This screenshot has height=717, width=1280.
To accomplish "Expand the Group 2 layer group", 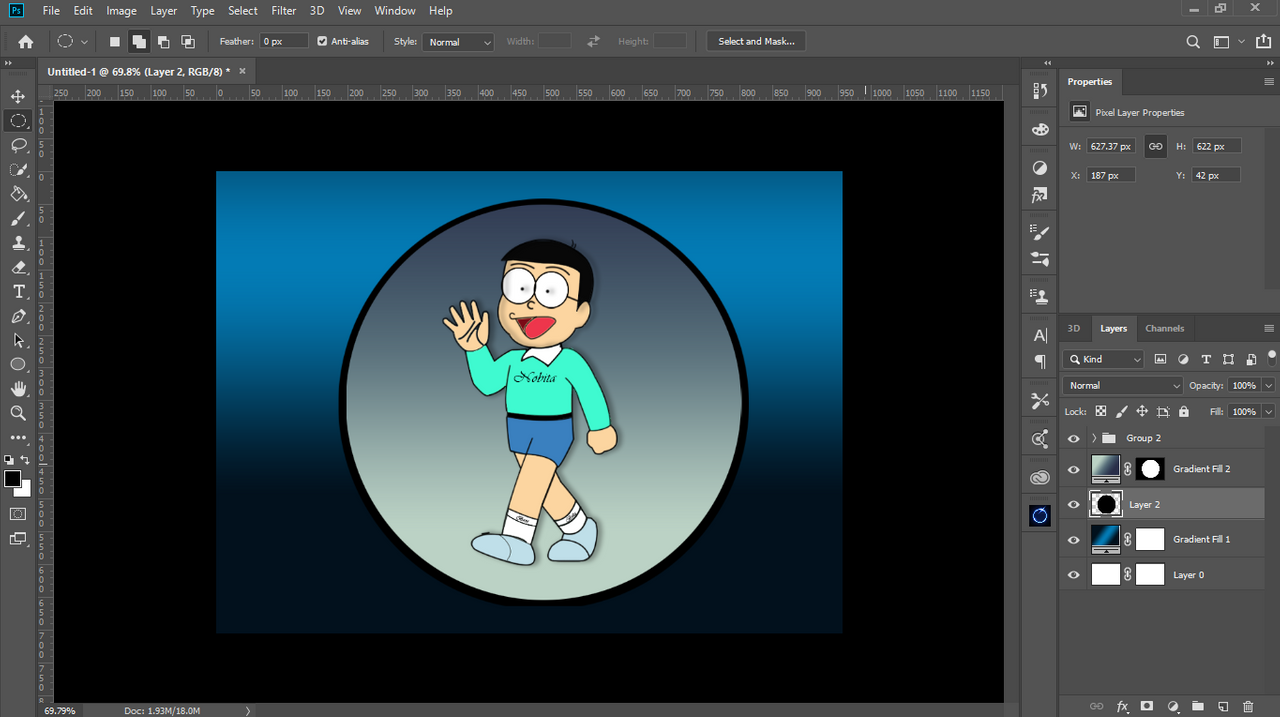I will click(1094, 438).
